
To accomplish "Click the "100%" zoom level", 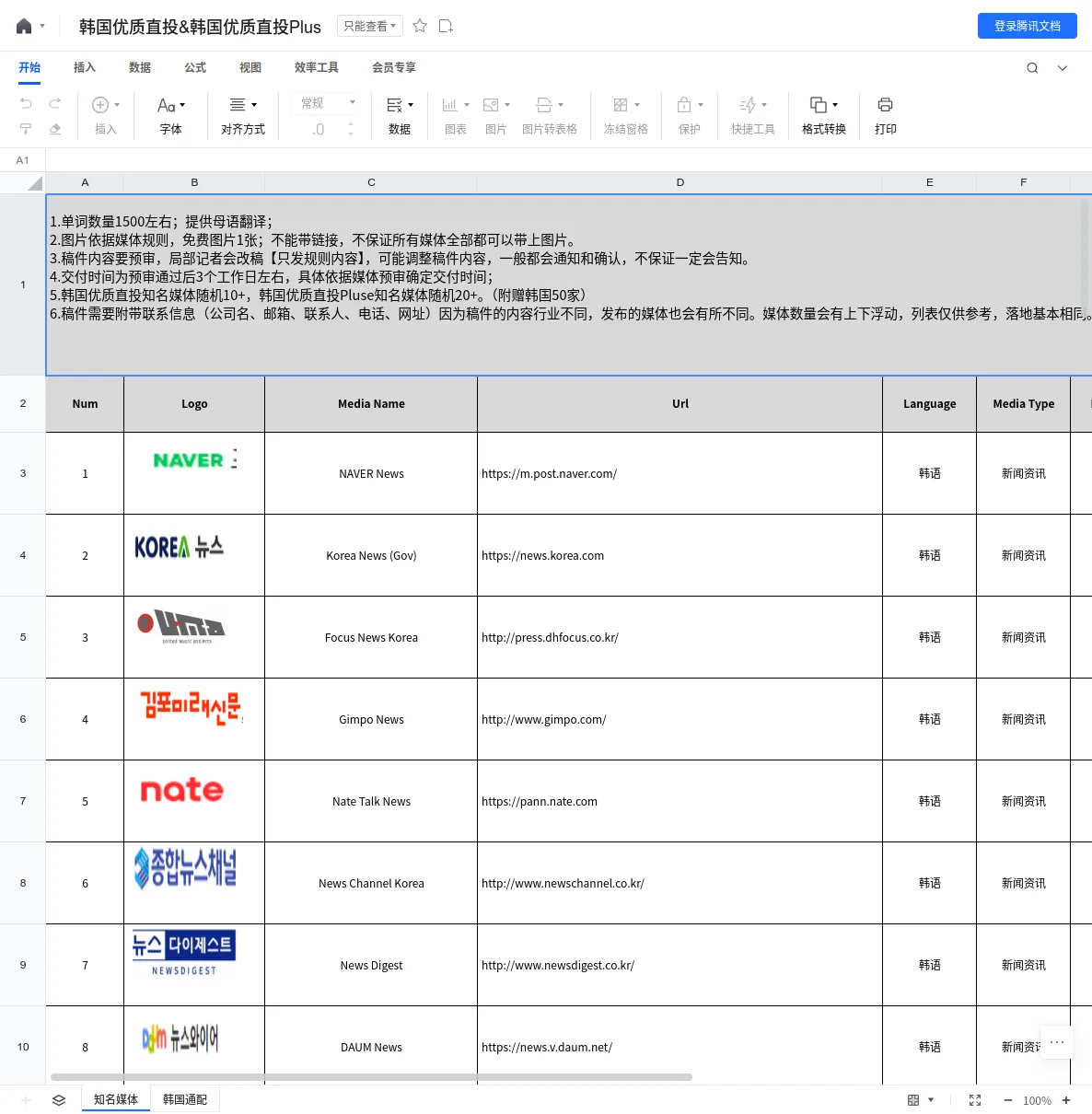I will click(x=1037, y=1101).
